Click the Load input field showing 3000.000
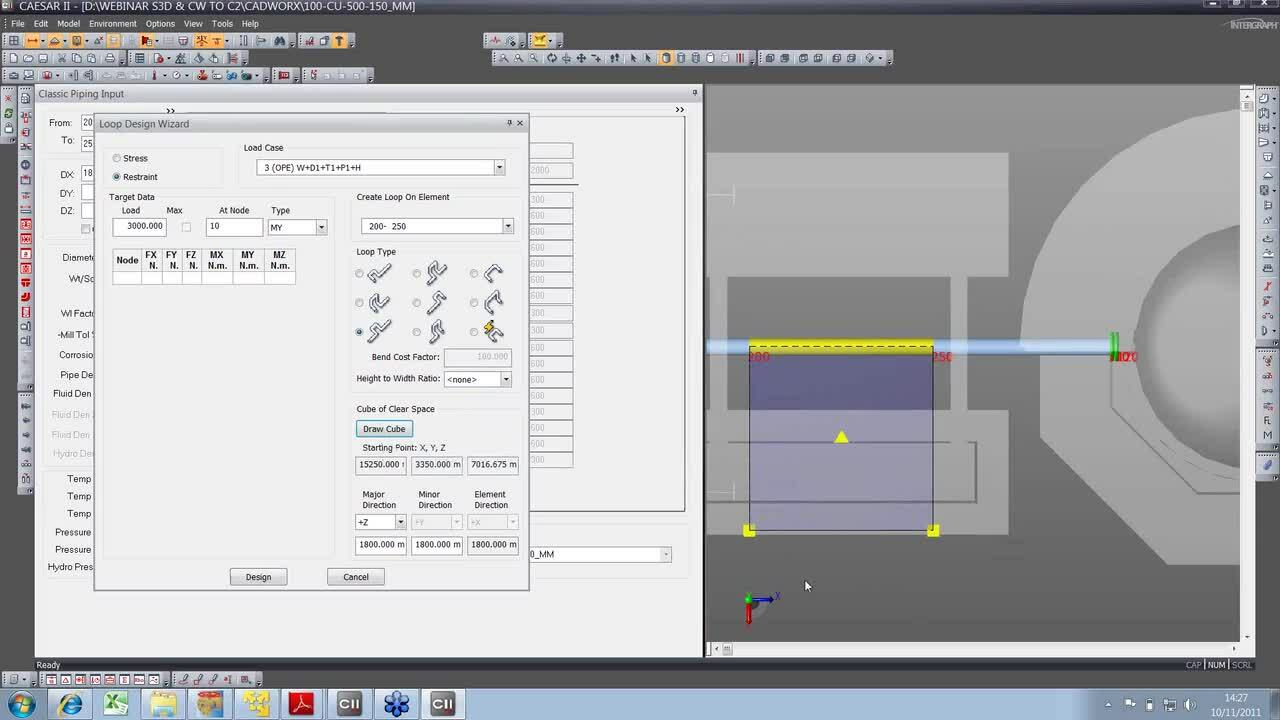Image resolution: width=1280 pixels, height=720 pixels. point(140,227)
